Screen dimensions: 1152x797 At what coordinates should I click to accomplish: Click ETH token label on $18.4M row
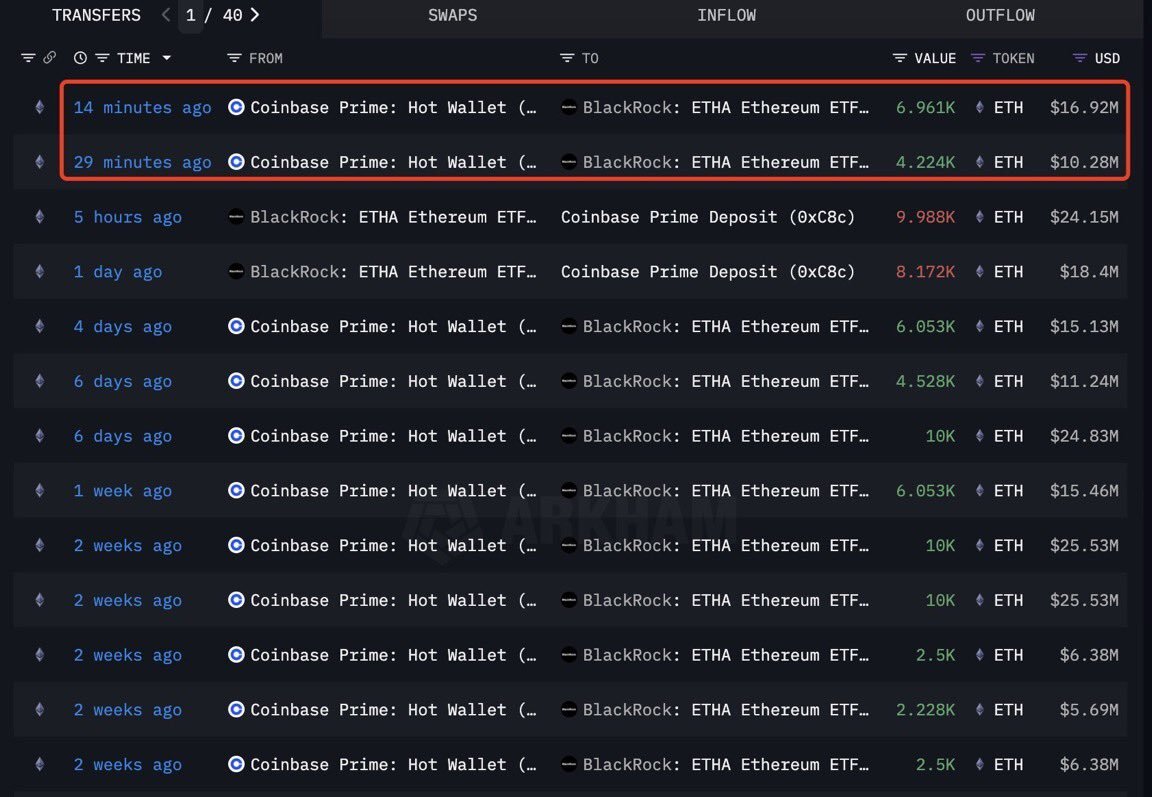tap(1008, 272)
